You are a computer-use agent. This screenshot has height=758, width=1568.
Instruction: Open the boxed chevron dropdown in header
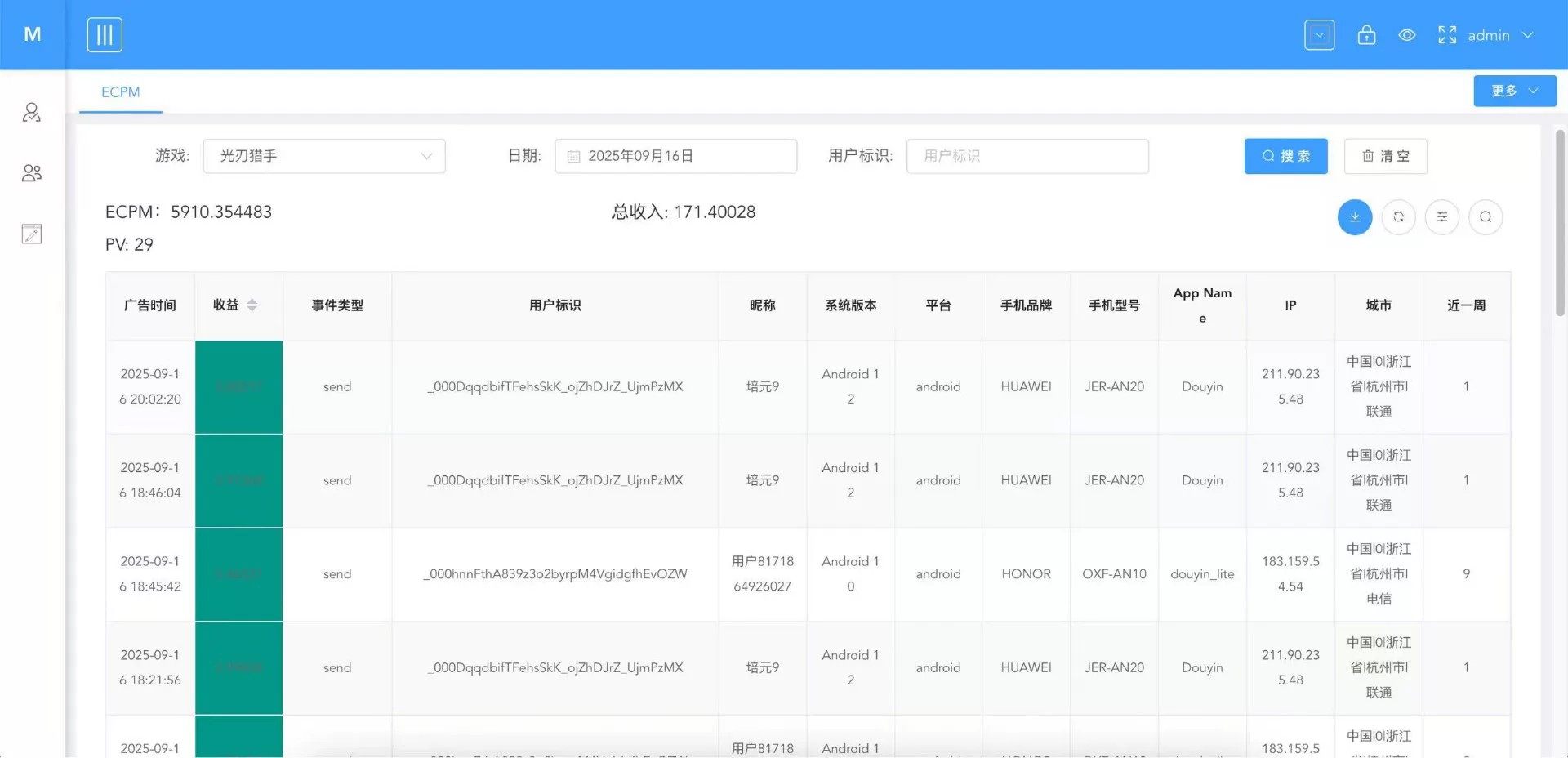tap(1319, 35)
